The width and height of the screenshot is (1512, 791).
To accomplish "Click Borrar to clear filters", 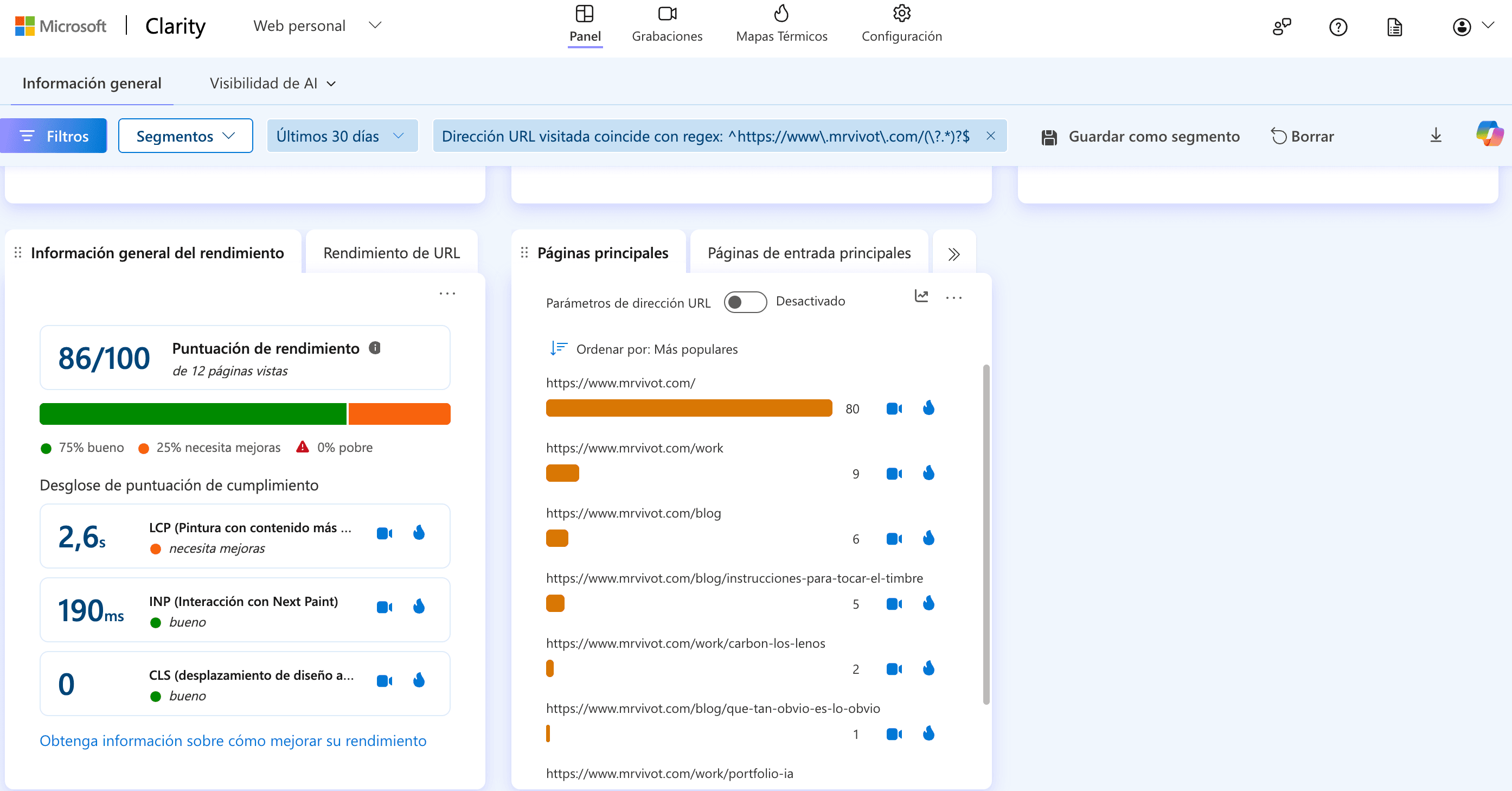I will click(x=1303, y=136).
